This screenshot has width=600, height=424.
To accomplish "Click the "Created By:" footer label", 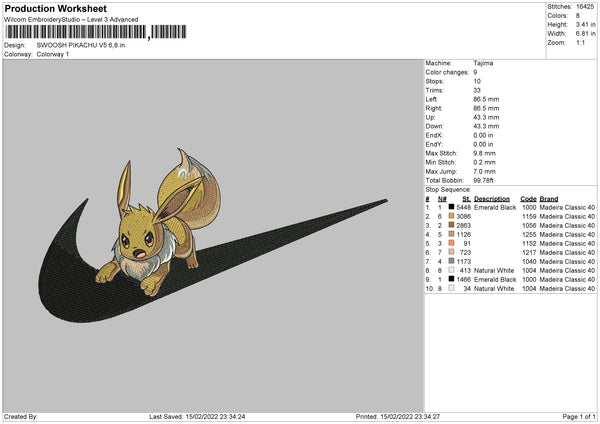I will (x=21, y=416).
